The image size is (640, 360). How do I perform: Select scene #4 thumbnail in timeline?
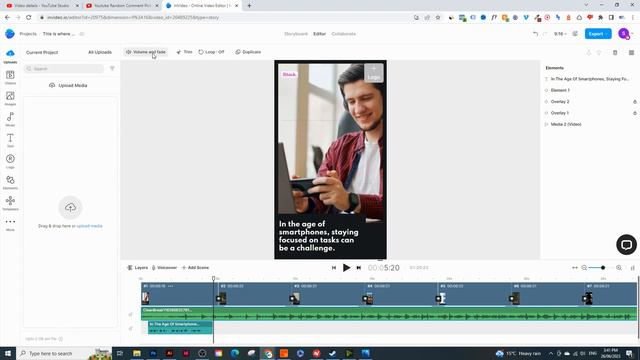368,298
